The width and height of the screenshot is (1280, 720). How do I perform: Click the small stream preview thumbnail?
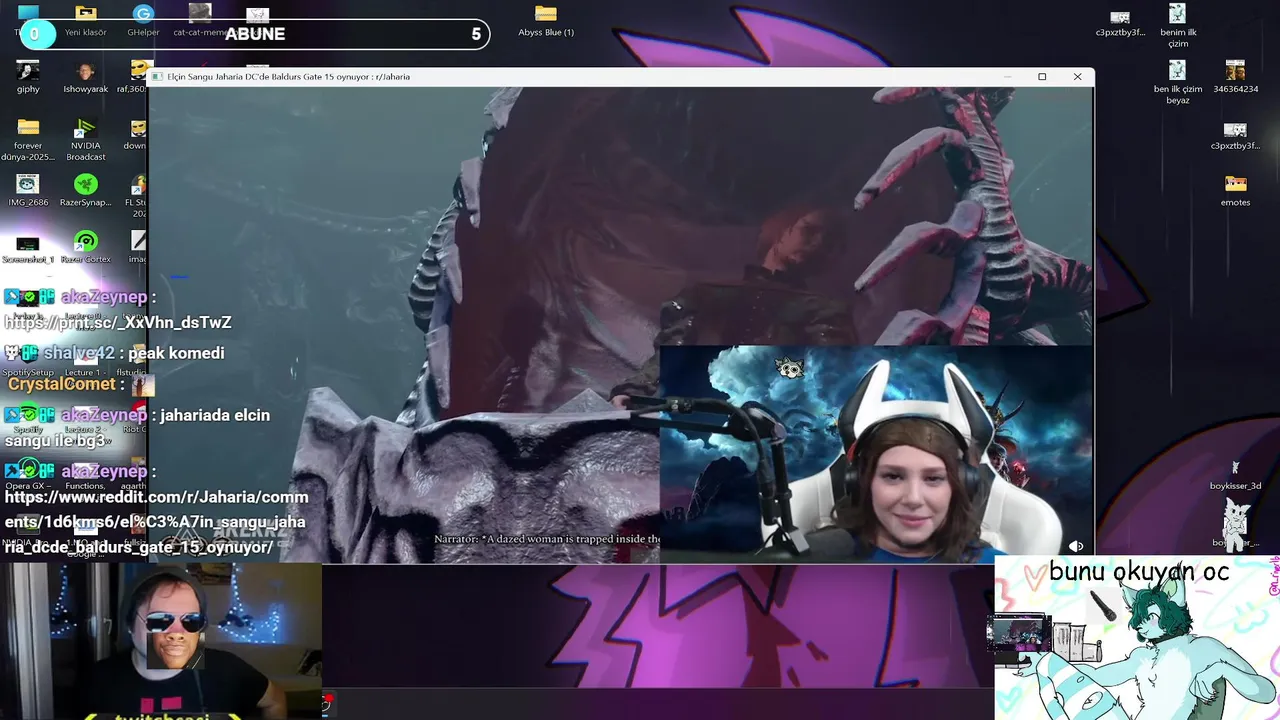point(1019,633)
